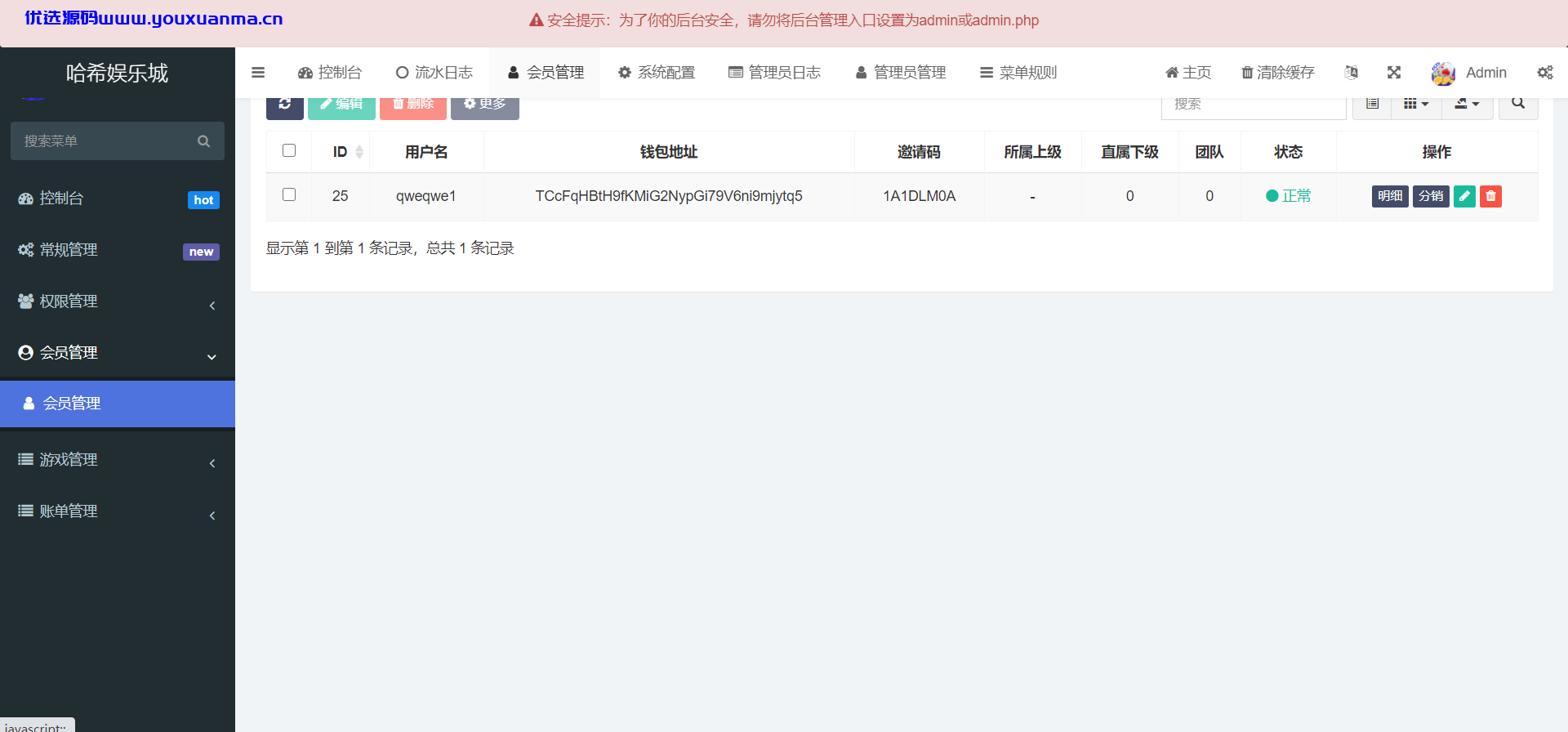This screenshot has width=1568, height=732.
Task: Collapse the 会员管理 parent sidebar menu
Action: coord(118,353)
